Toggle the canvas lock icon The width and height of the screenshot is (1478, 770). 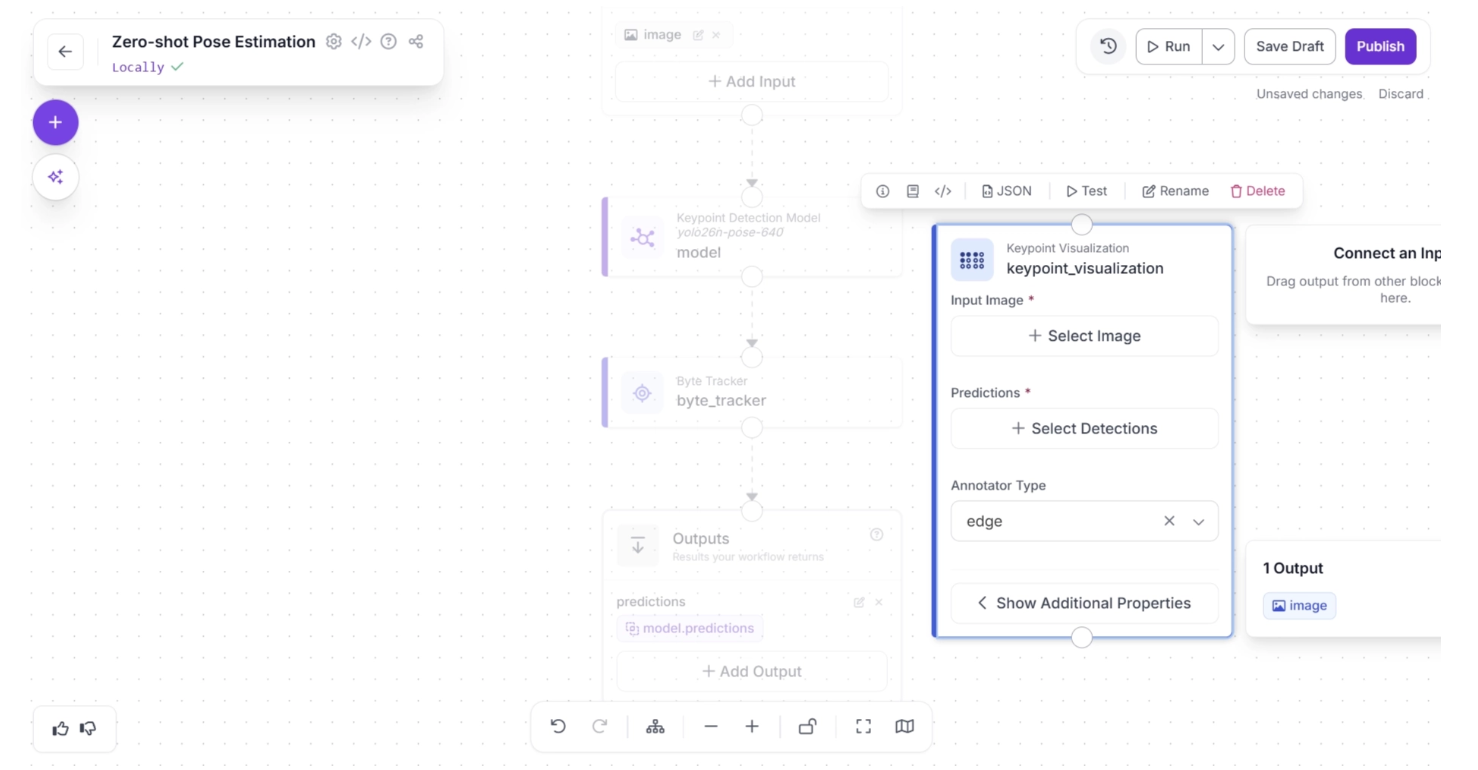[x=807, y=727]
